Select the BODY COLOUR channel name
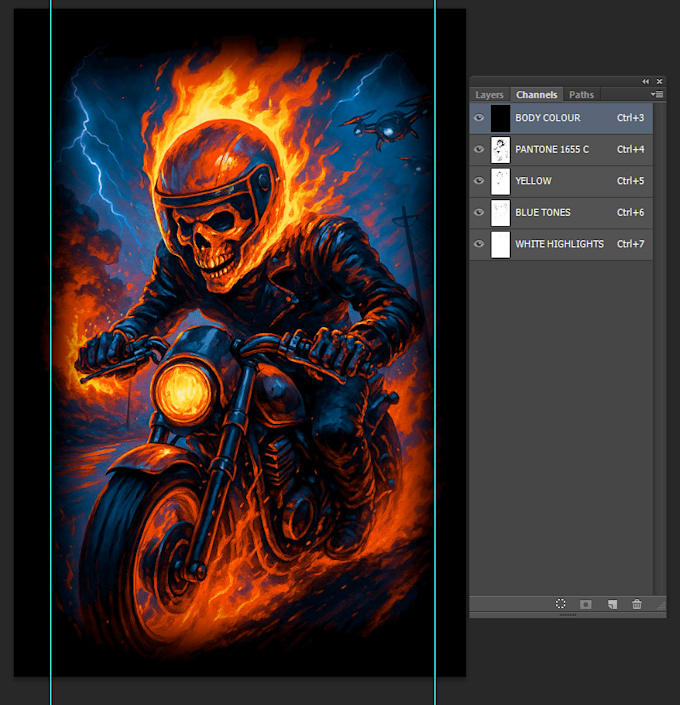The height and width of the screenshot is (705, 680). [548, 118]
